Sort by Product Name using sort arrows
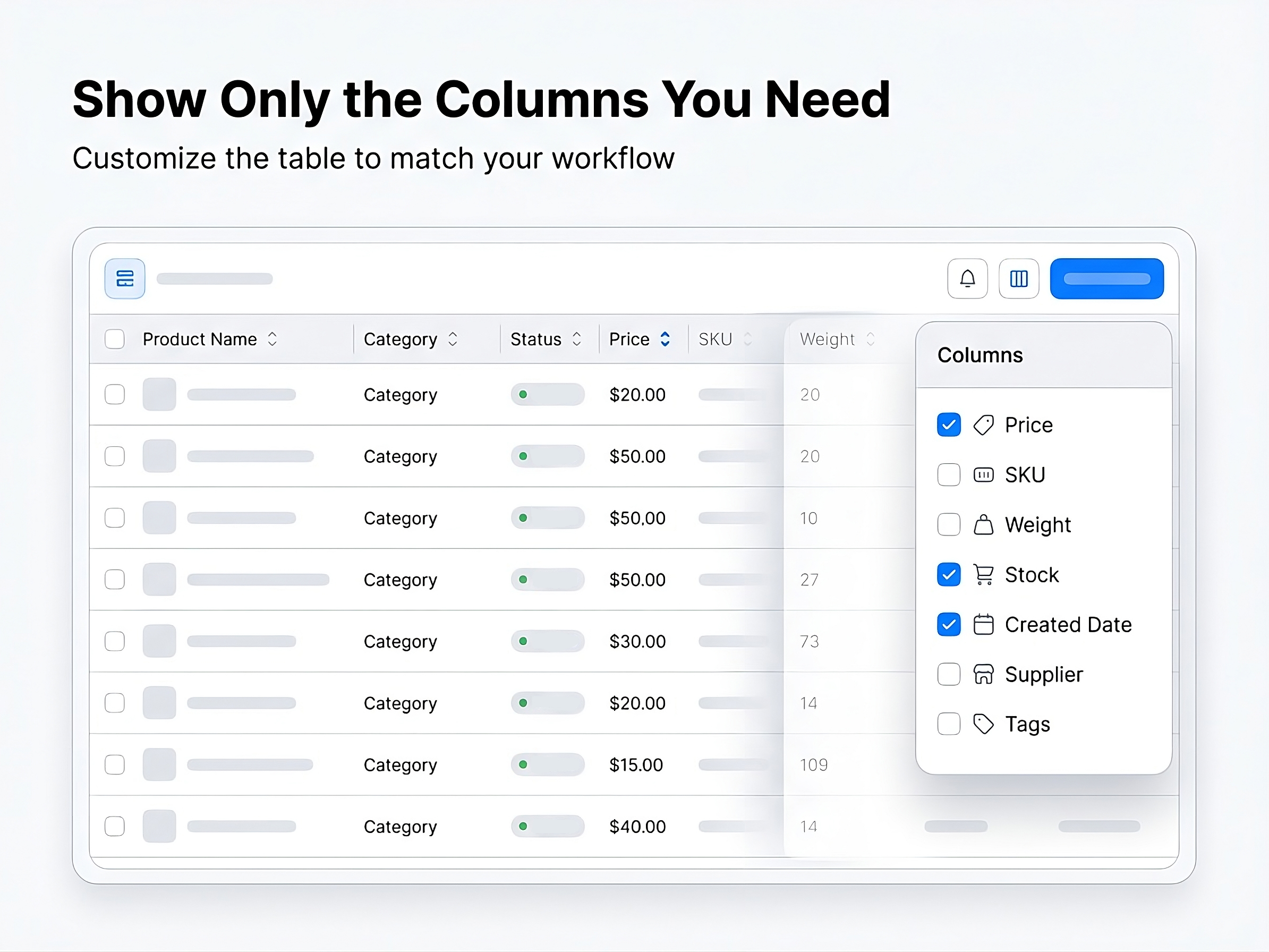The height and width of the screenshot is (952, 1269). 272,339
